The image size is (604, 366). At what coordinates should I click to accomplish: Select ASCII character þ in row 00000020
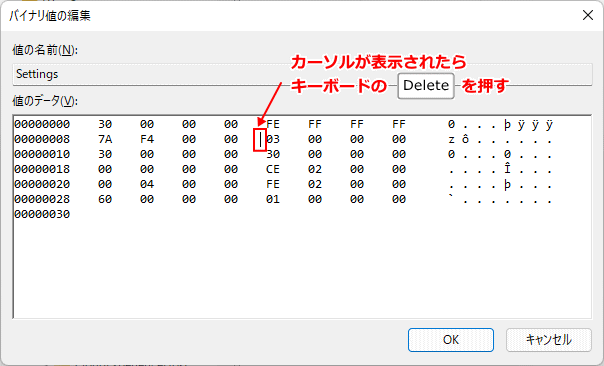coord(507,185)
